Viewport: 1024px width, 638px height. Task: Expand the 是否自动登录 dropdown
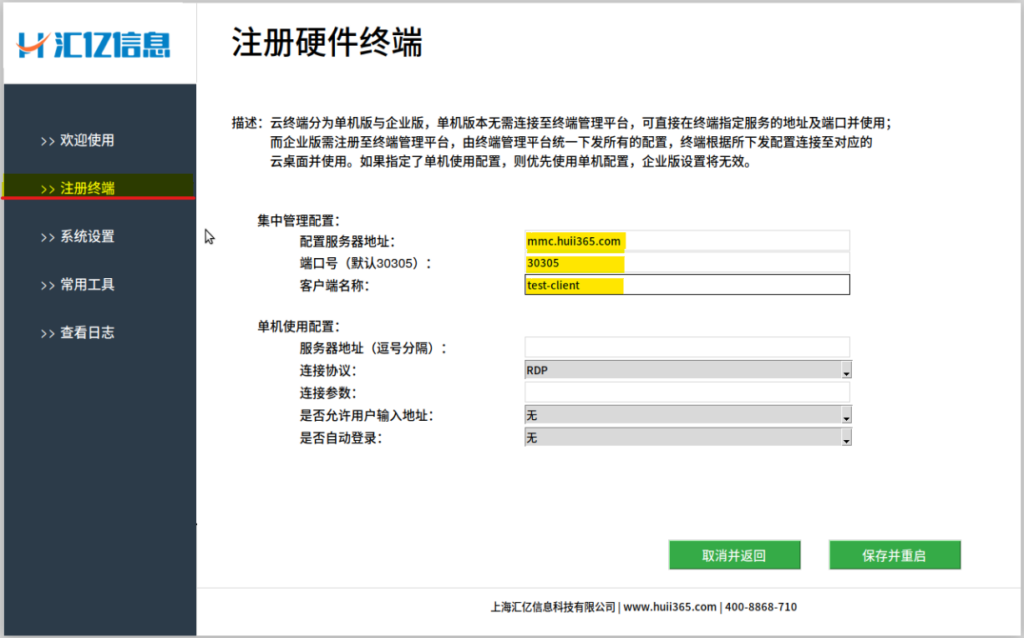pos(687,437)
